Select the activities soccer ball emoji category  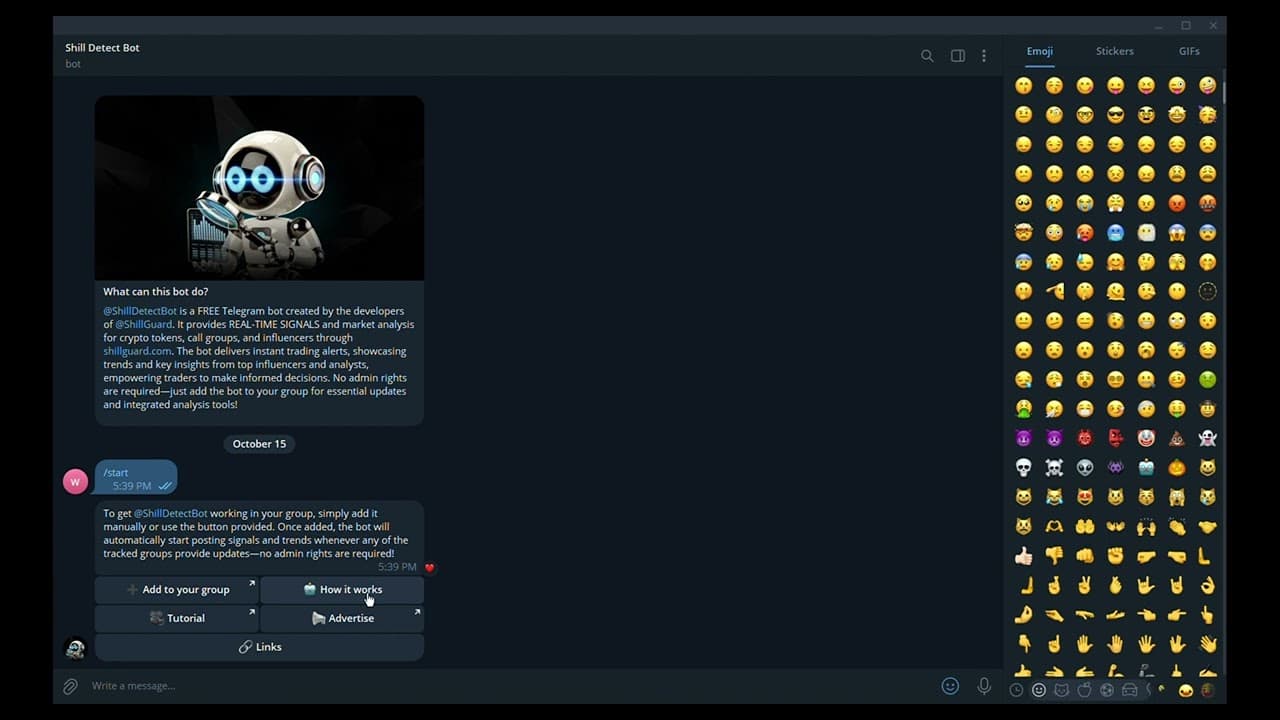pos(1107,690)
